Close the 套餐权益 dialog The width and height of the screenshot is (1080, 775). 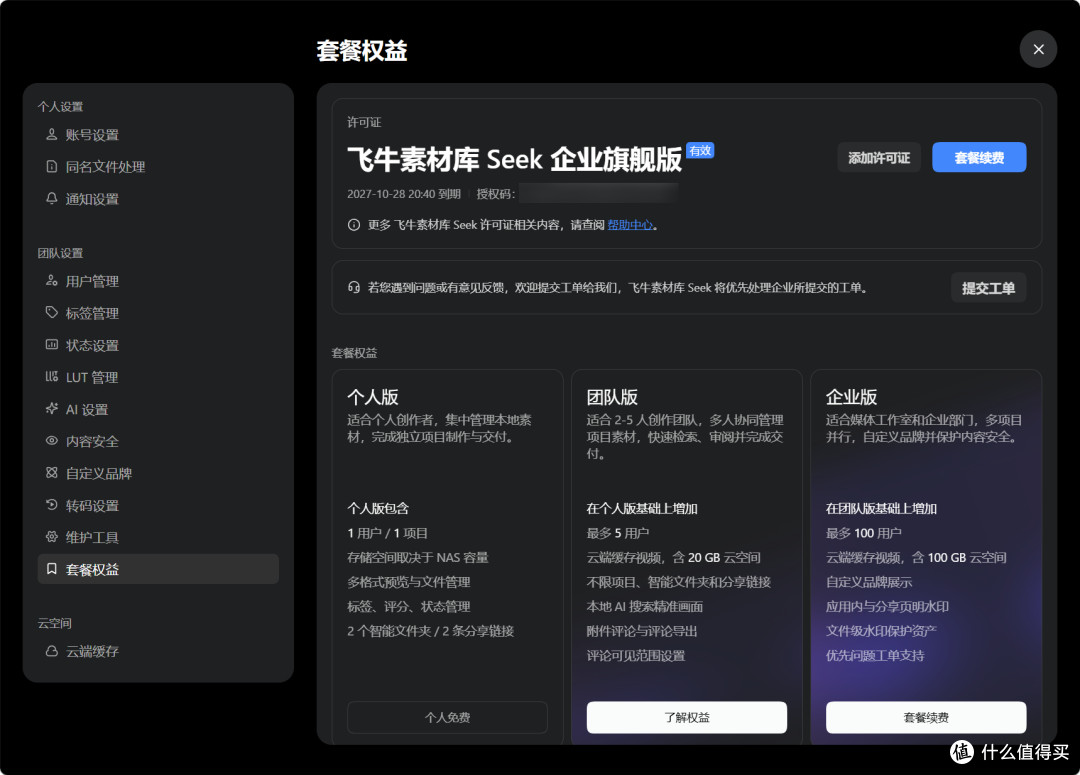[1039, 49]
